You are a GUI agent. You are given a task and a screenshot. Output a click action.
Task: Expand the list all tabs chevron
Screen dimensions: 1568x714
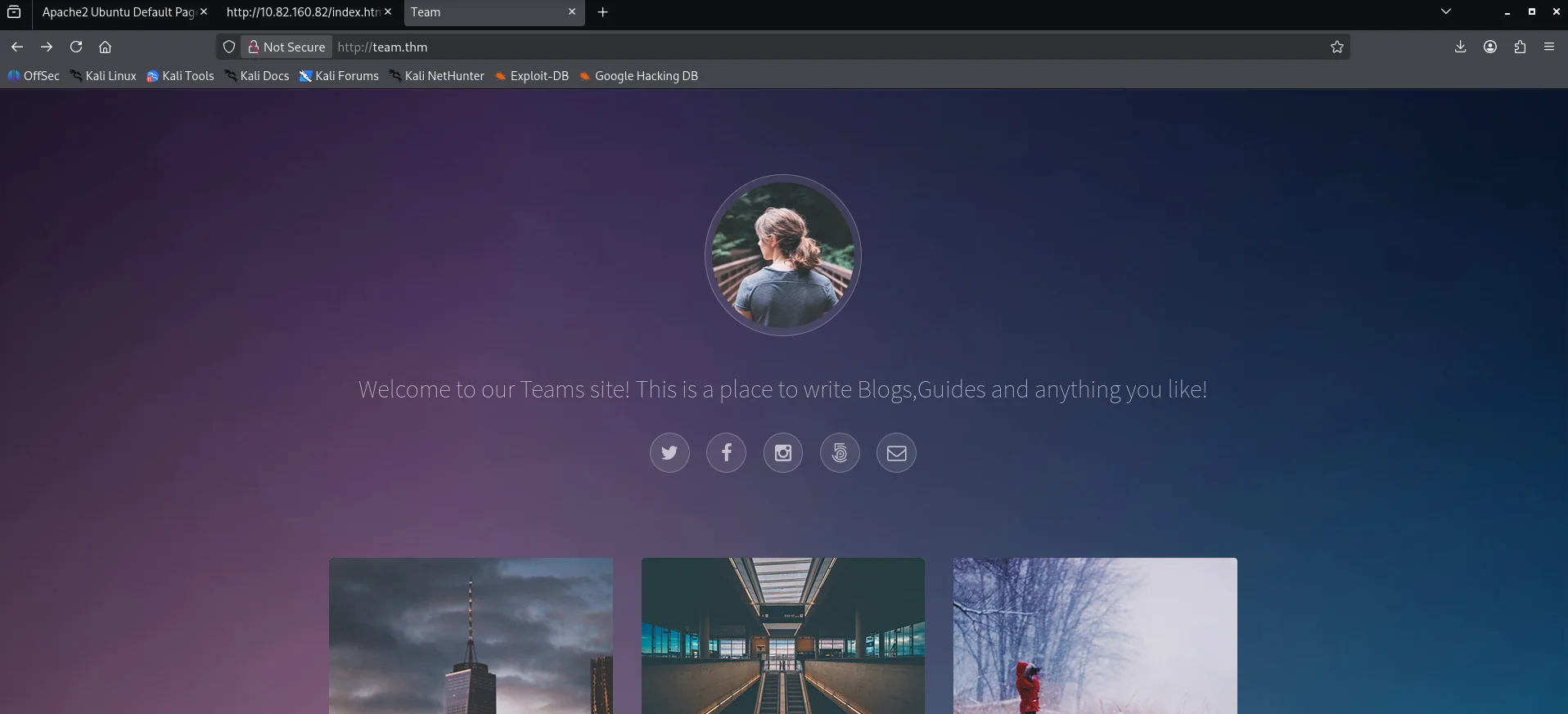(1446, 12)
